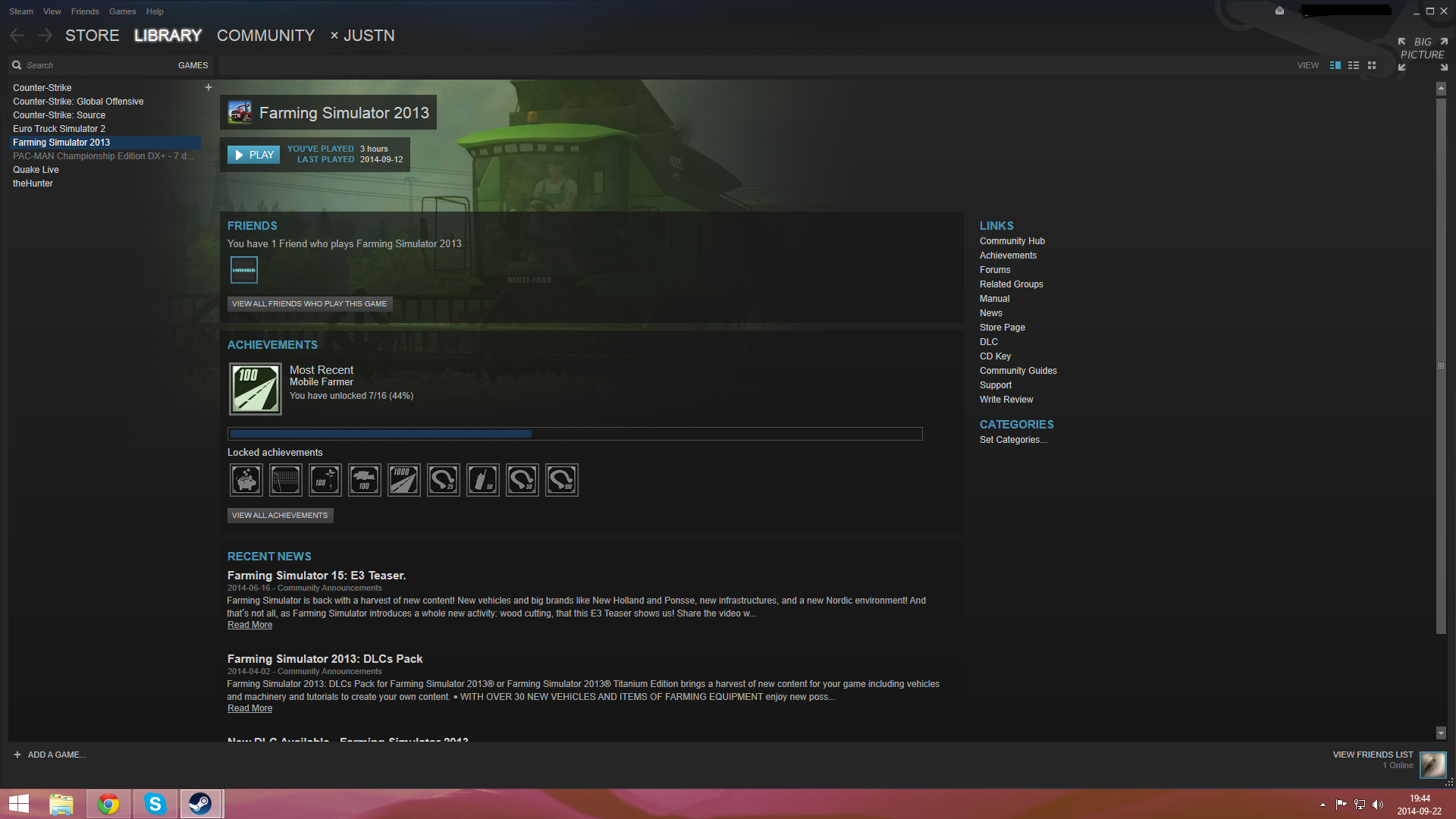Click Add a Game
The image size is (1456, 819).
click(50, 755)
